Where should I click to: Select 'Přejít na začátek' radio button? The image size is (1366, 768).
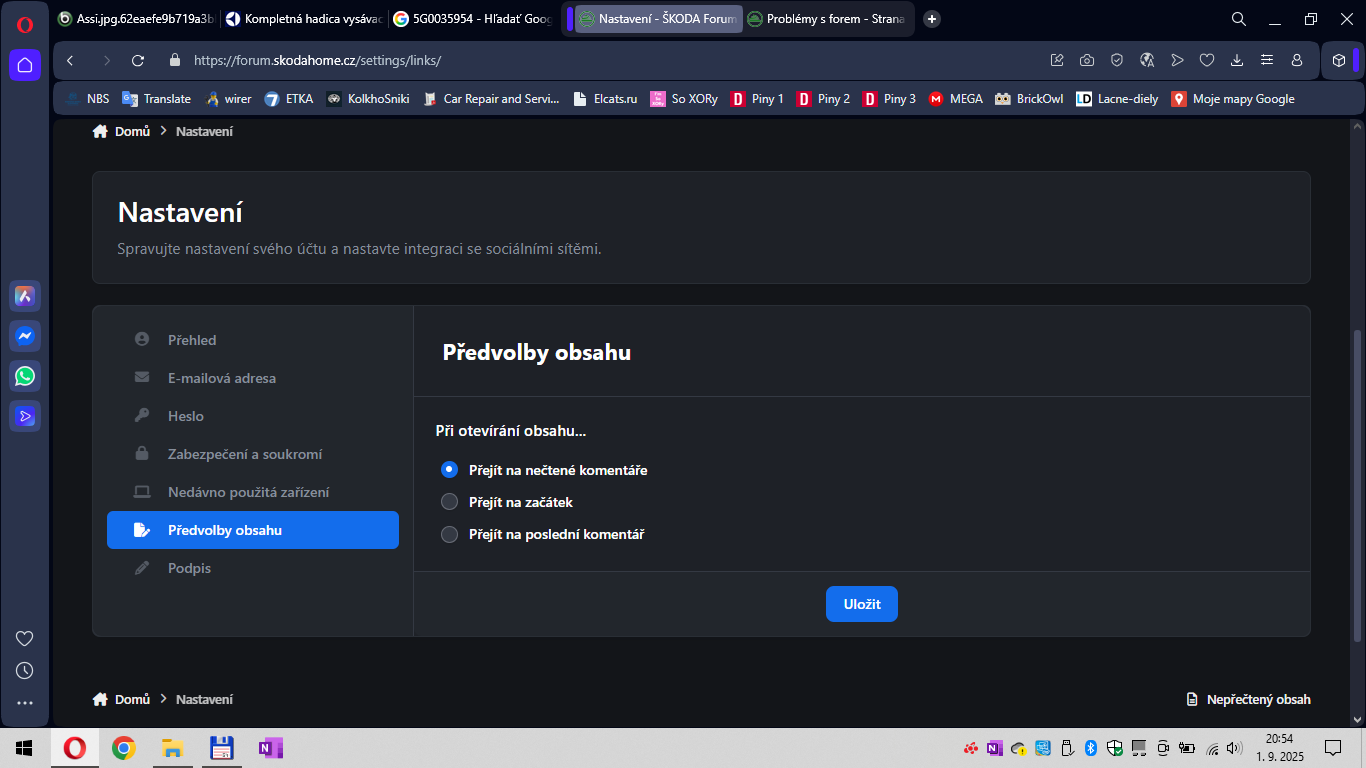click(x=449, y=502)
